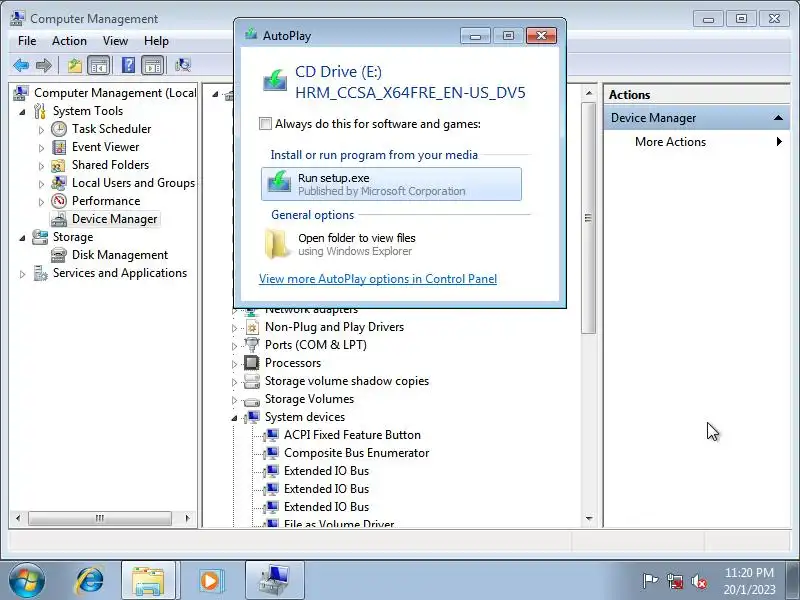Expand the Task Scheduler node

[41, 130]
